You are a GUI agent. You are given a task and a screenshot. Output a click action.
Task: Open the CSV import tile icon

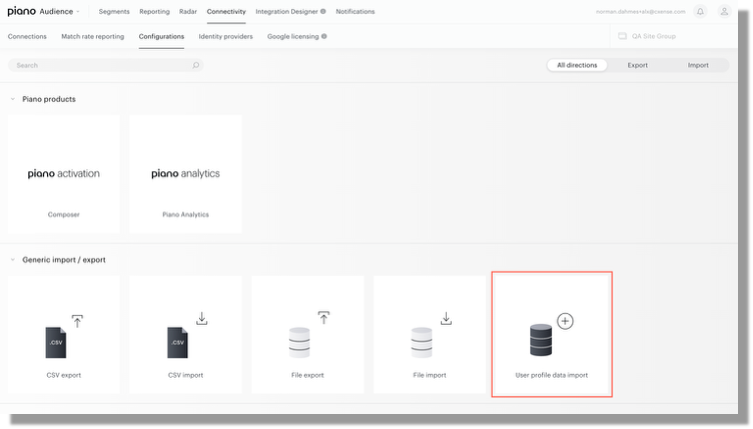click(186, 335)
